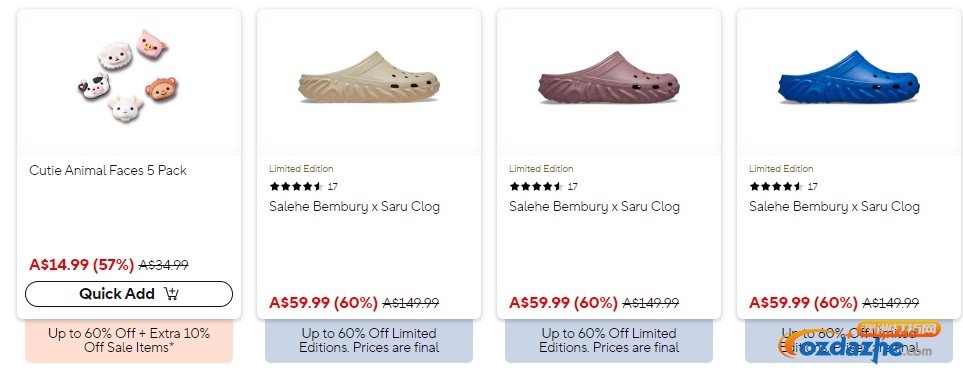The image size is (963, 376).
Task: Open the Cutie Animal Faces charms image
Action: click(128, 76)
